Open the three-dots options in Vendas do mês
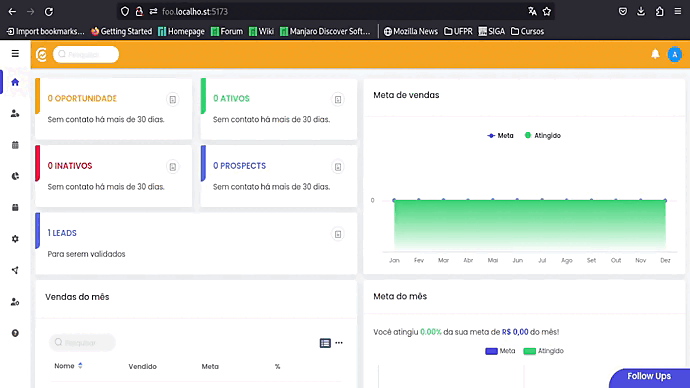Viewport: 690px width, 388px height. click(339, 343)
